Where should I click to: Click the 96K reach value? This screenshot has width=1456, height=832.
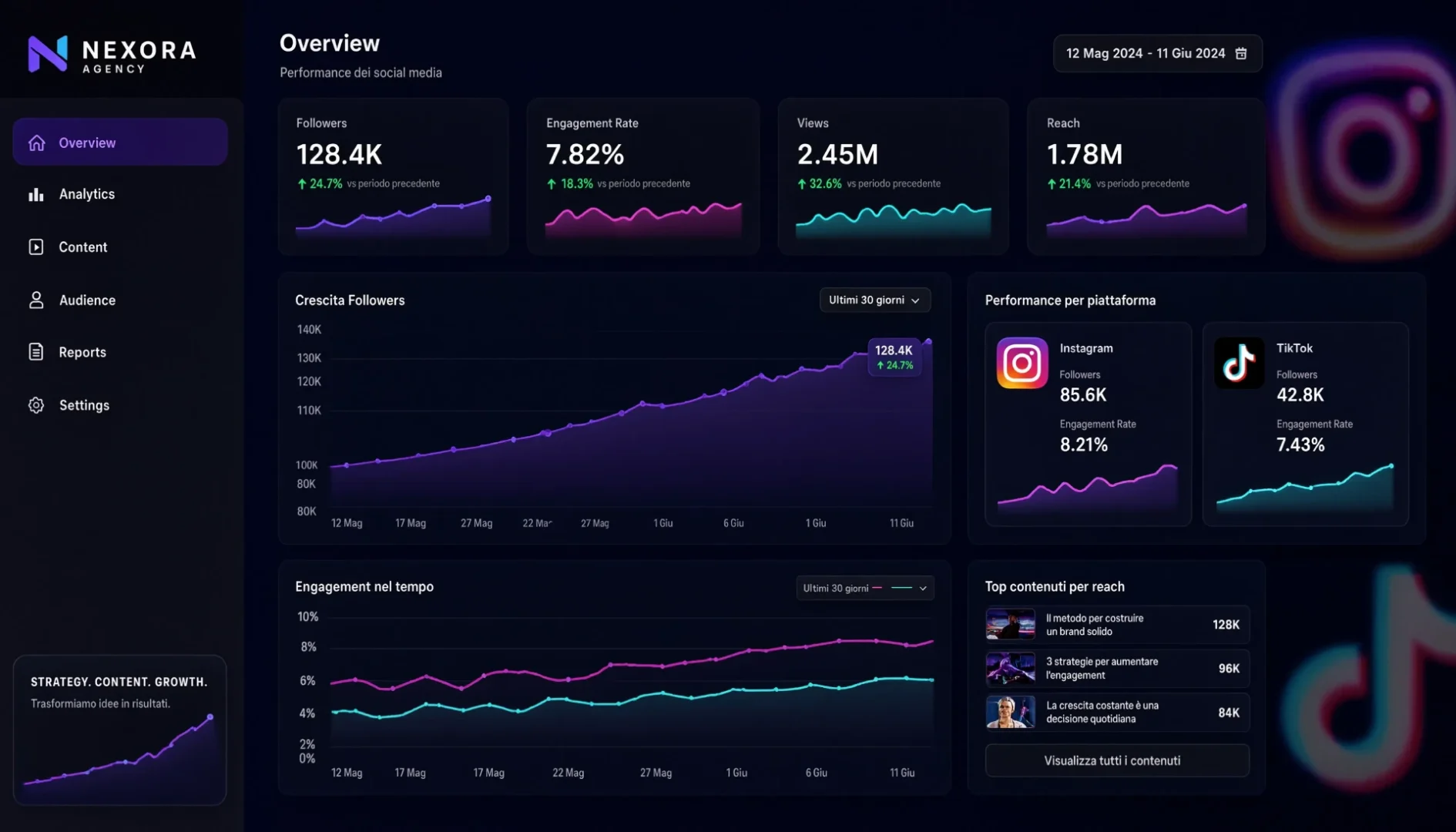[x=1229, y=669]
